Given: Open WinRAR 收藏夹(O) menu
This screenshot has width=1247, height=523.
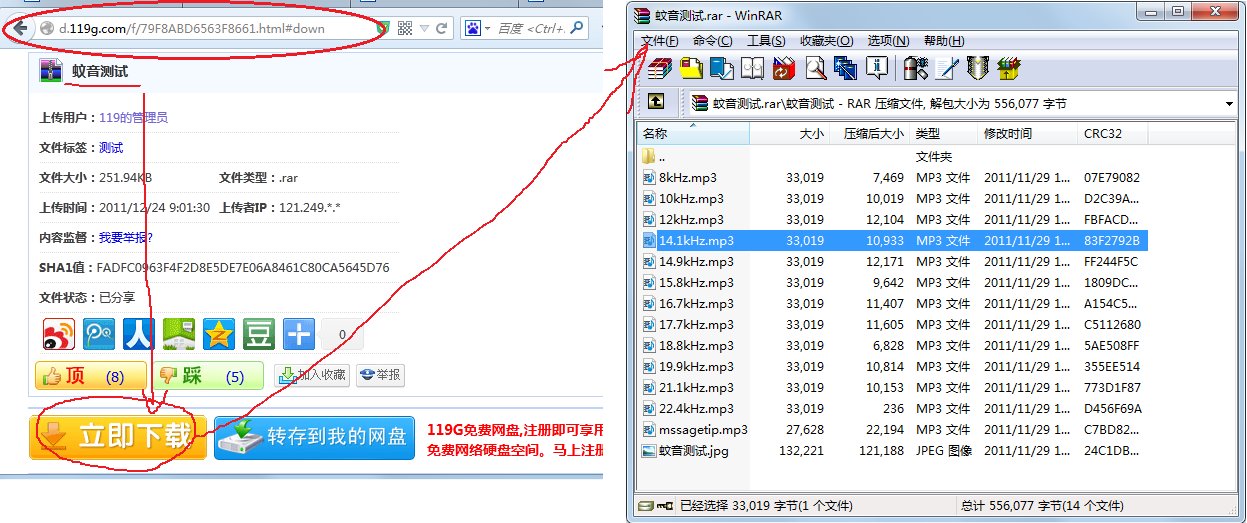Looking at the screenshot, I should pos(826,41).
